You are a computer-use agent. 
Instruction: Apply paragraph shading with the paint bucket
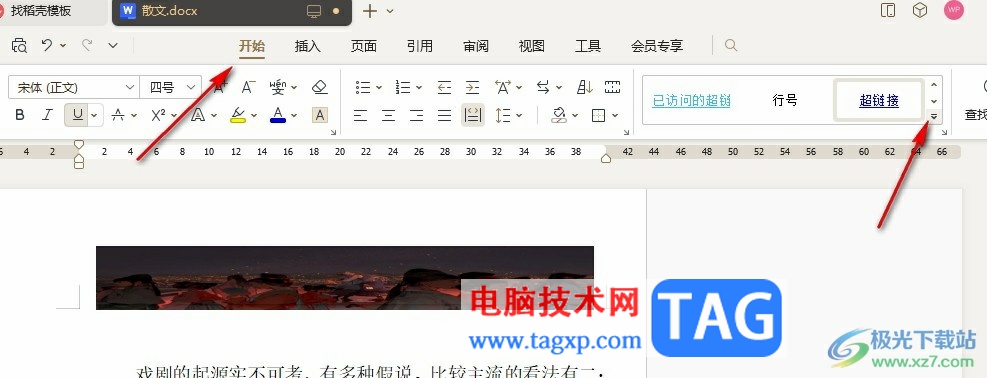(558, 115)
